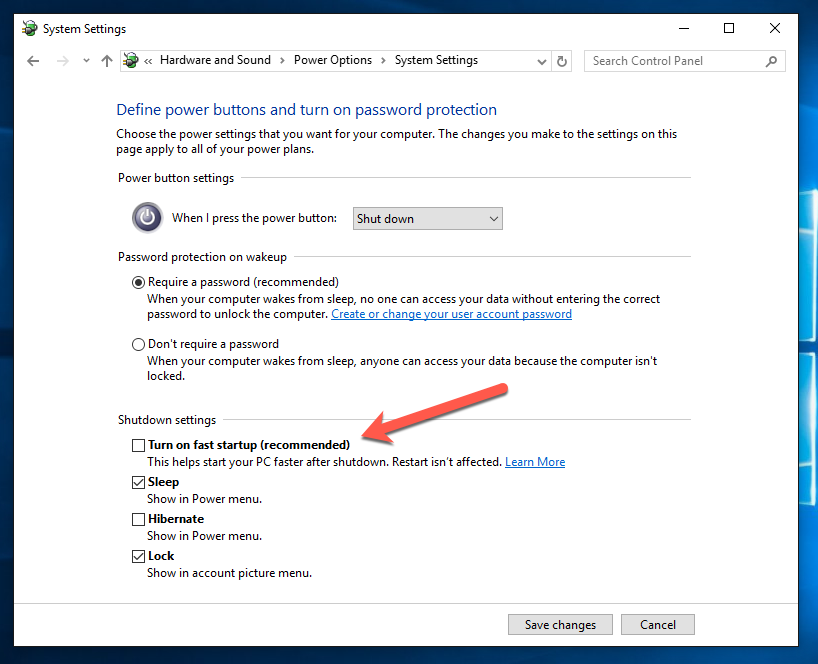Enable the Hibernate checkbox

pyautogui.click(x=139, y=519)
